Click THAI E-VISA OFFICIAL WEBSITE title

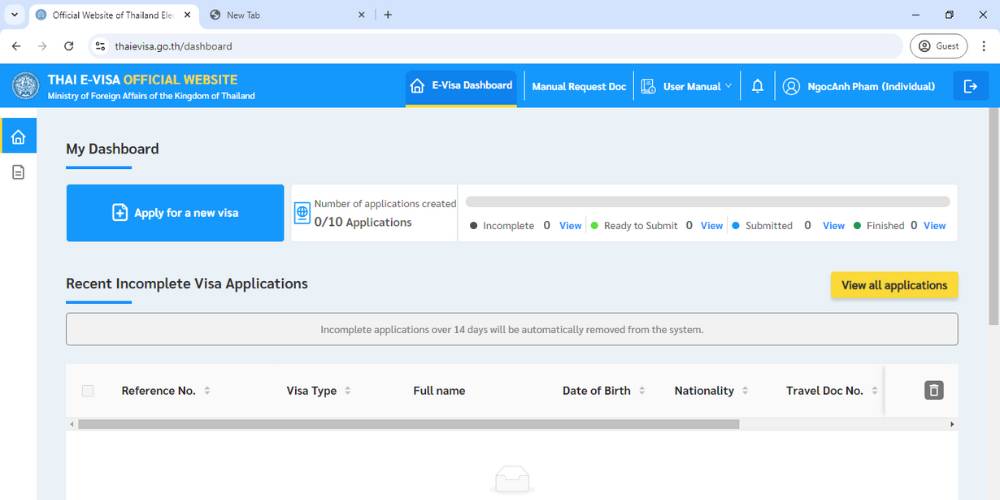(142, 80)
